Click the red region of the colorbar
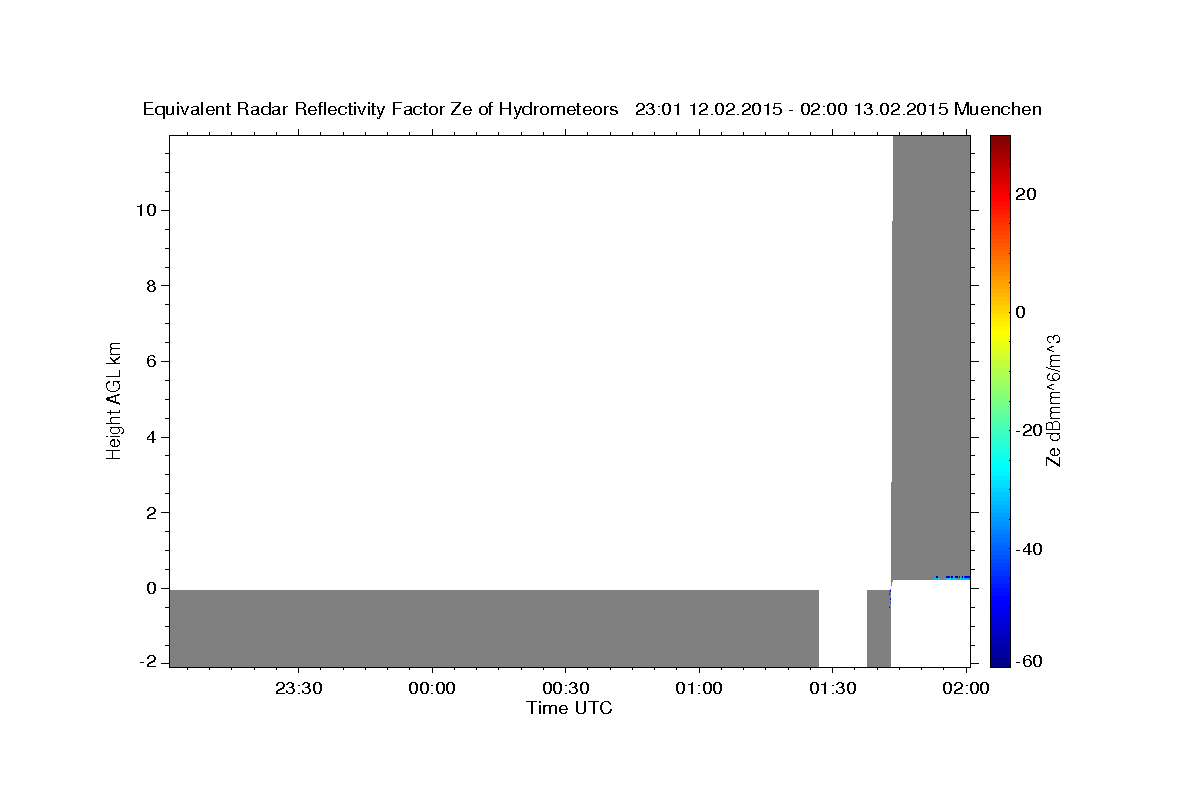Viewport: 1200px width, 800px height. coord(1000,195)
